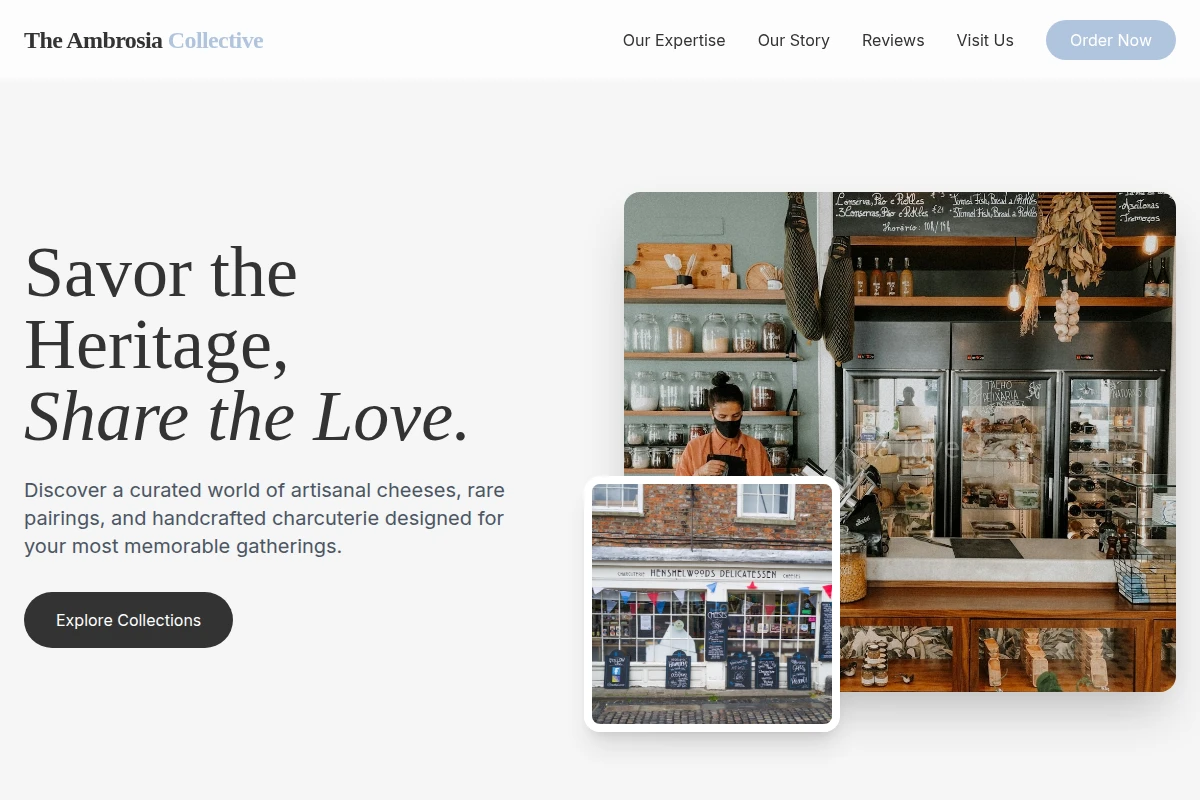
Task: Select Reviews in the navigation bar
Action: (893, 40)
